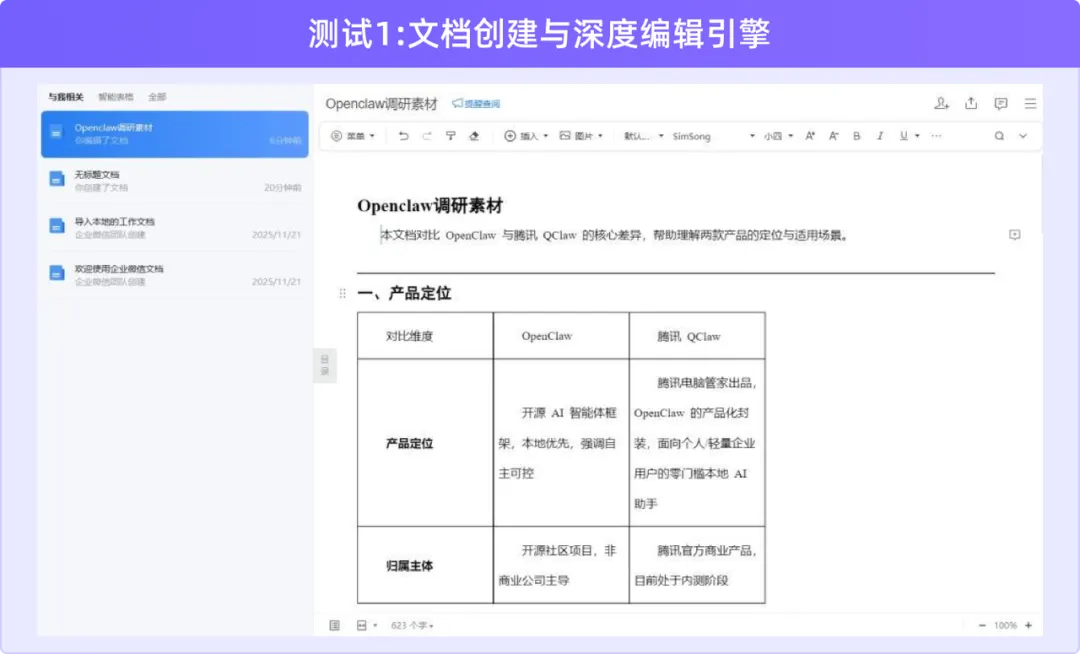This screenshot has height=654, width=1080.
Task: Open the 图片 dropdown
Action: (581, 136)
